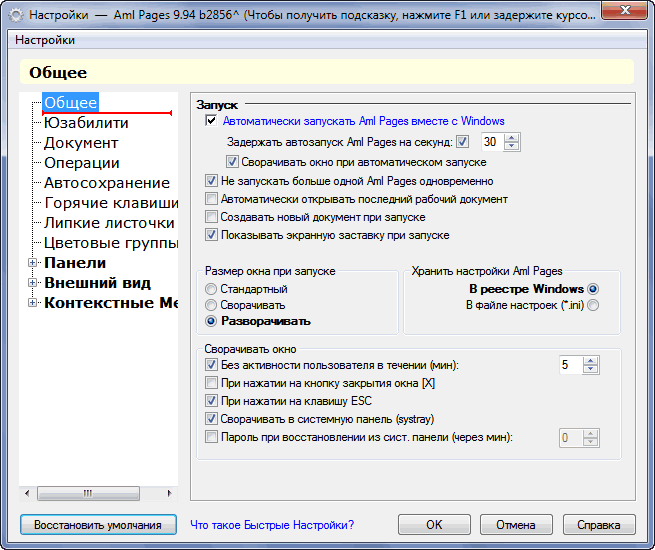Viewport: 655px width, 550px height.
Task: Decrease the autostart delay seconds value
Action: tap(511, 146)
